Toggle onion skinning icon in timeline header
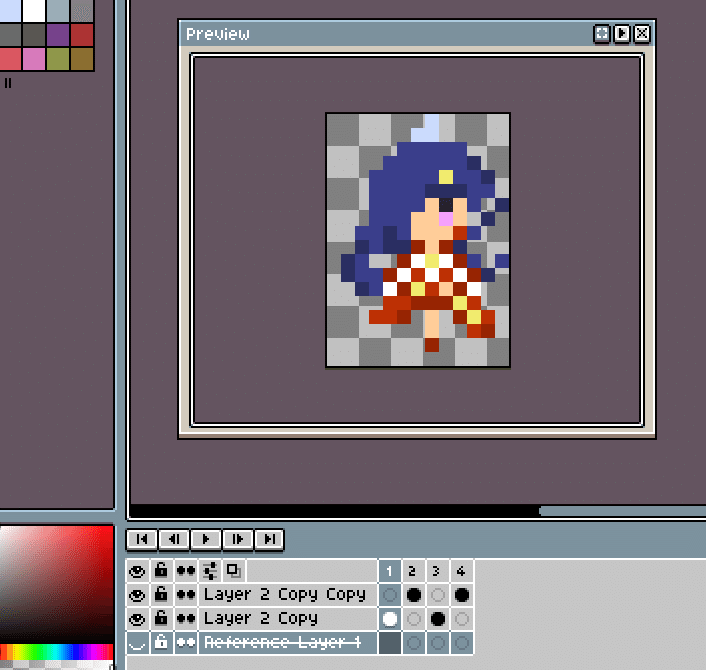This screenshot has height=670, width=706. click(x=234, y=571)
